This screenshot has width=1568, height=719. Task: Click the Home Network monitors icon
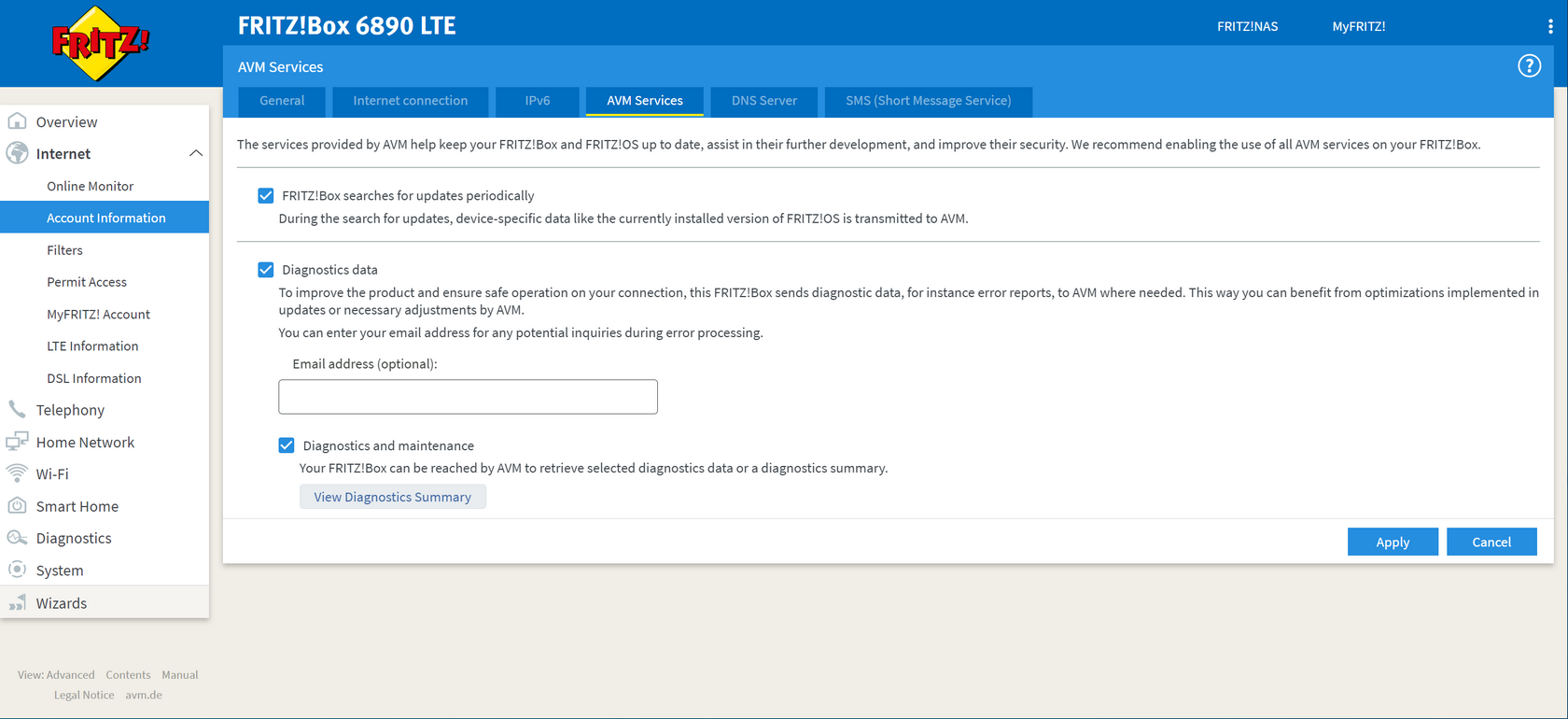click(17, 442)
